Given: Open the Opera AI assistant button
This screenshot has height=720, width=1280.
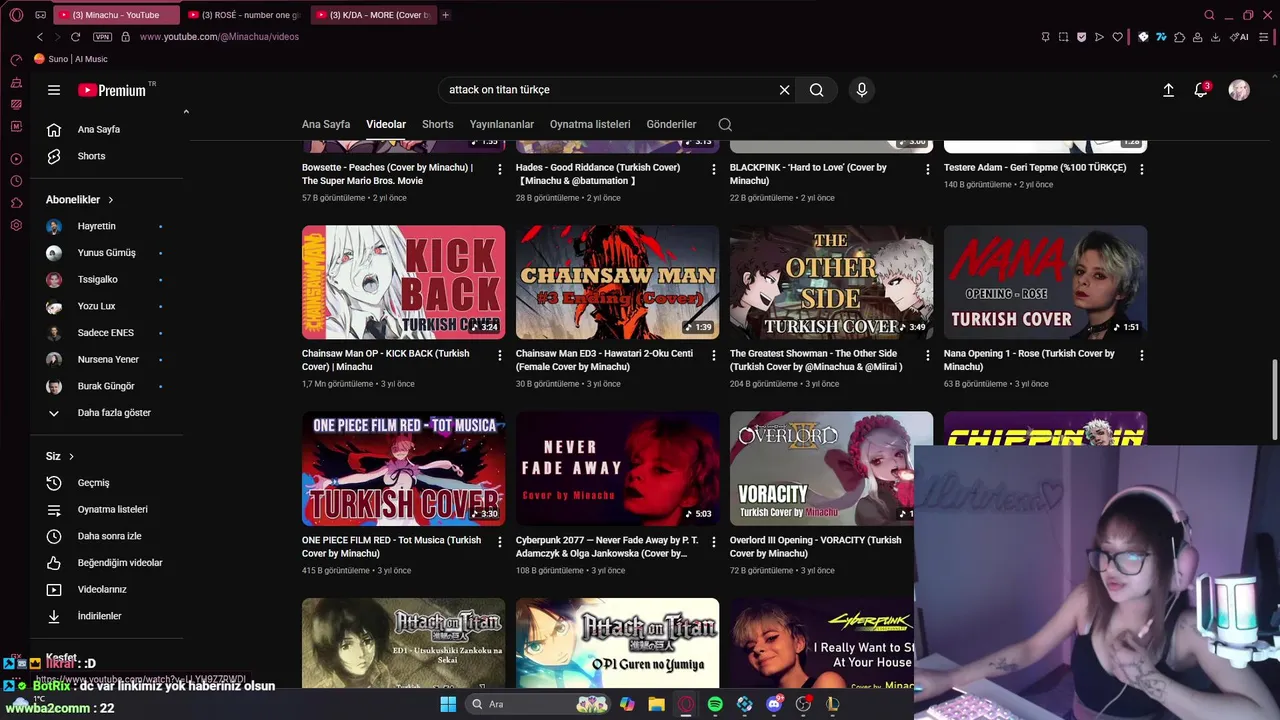Looking at the screenshot, I should pyautogui.click(x=1239, y=37).
